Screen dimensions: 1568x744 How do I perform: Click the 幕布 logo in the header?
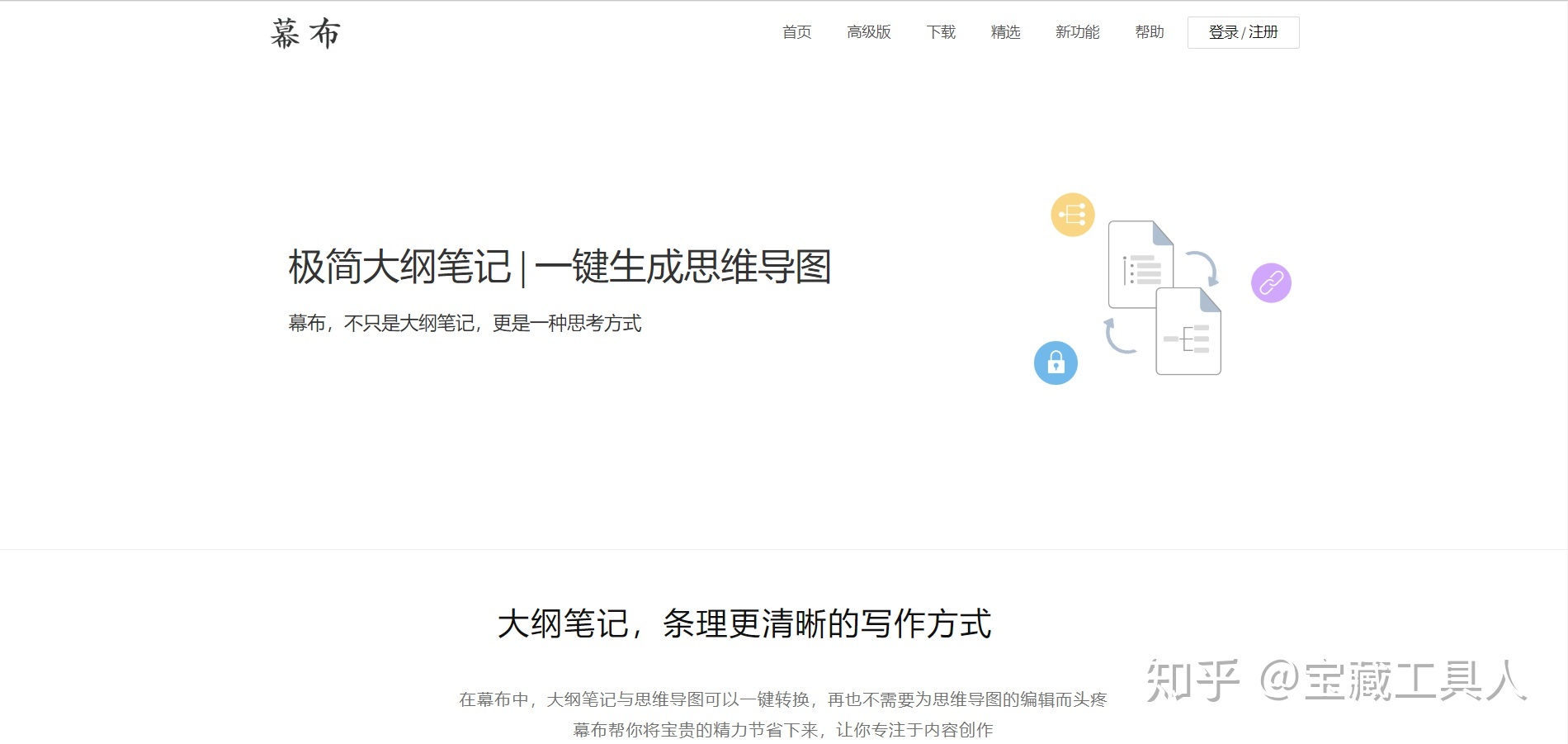(x=305, y=34)
